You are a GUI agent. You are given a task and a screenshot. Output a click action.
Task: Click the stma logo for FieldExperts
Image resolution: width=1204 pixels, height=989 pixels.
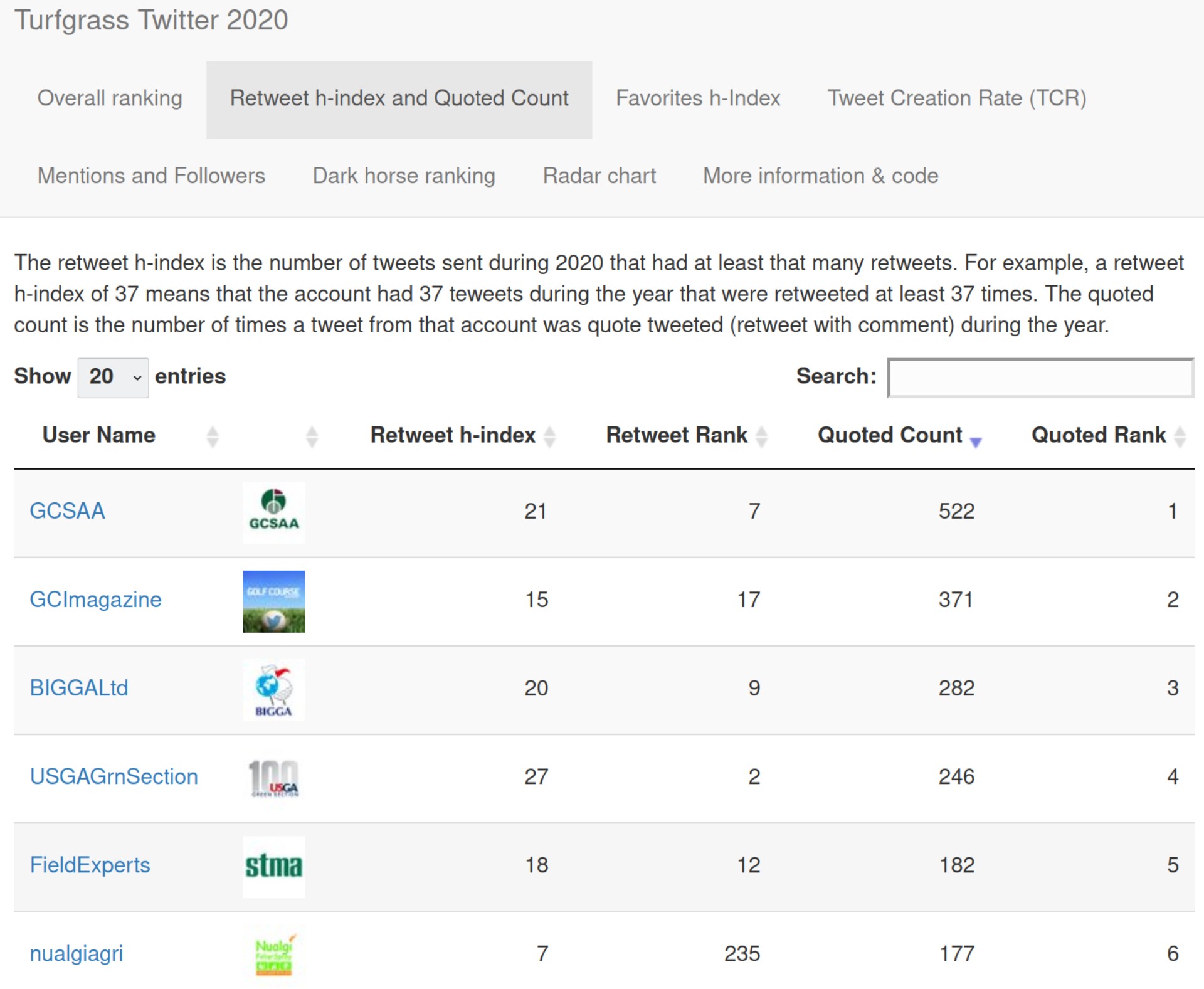274,867
